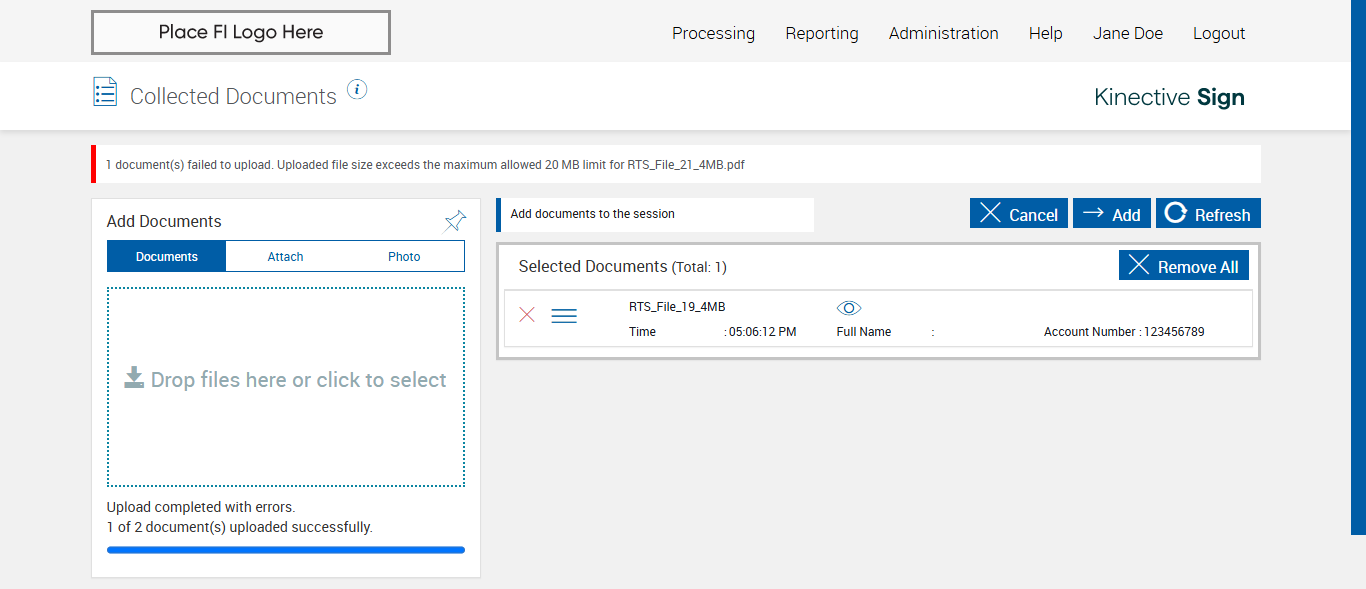Switch to the Attach tab
Image resolution: width=1366 pixels, height=589 pixels.
285,257
